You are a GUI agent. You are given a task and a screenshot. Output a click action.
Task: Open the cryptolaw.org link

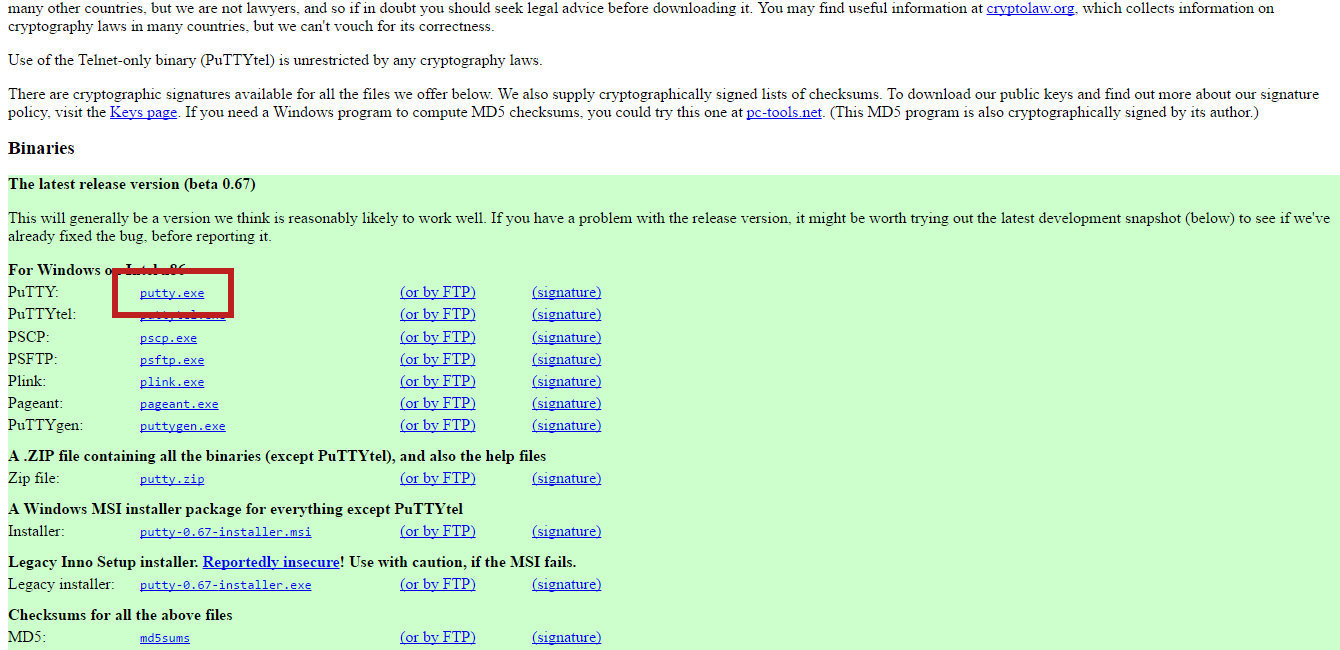point(1030,9)
